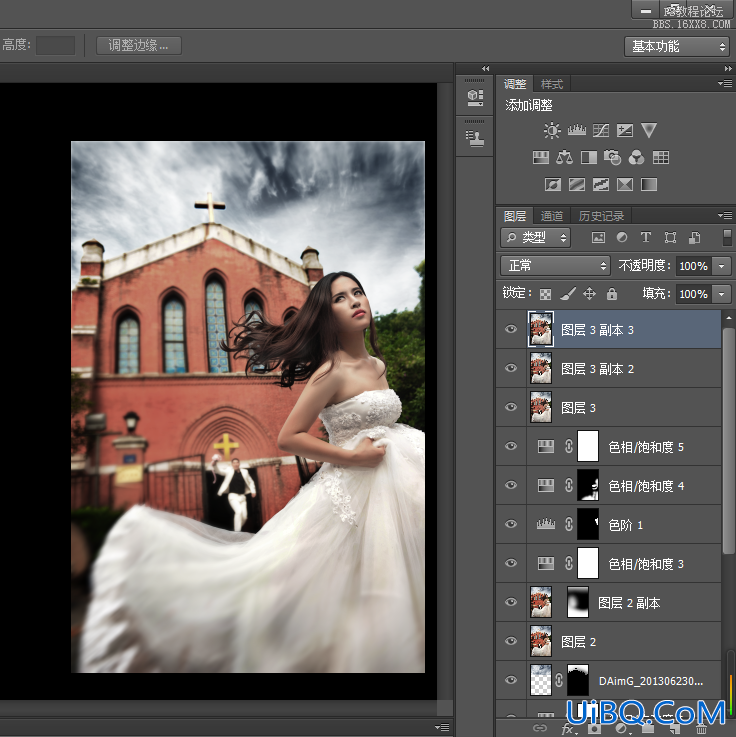Viewport: 736px width, 737px height.
Task: Add a Selective Color adjustment
Action: pos(625,184)
